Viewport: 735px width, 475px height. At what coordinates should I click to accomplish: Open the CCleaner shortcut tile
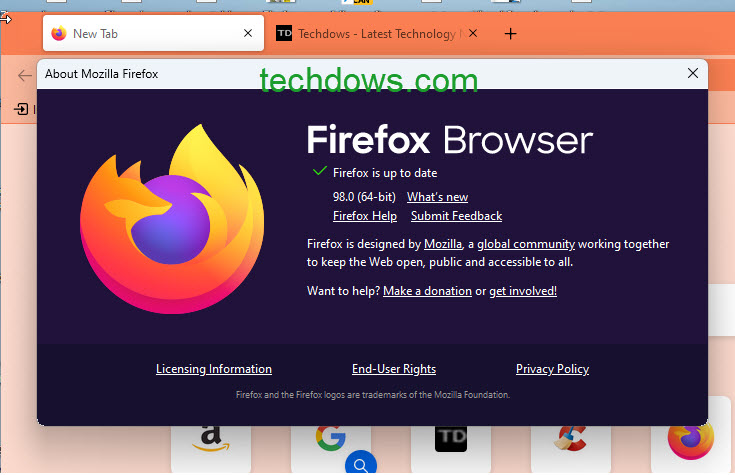570,448
